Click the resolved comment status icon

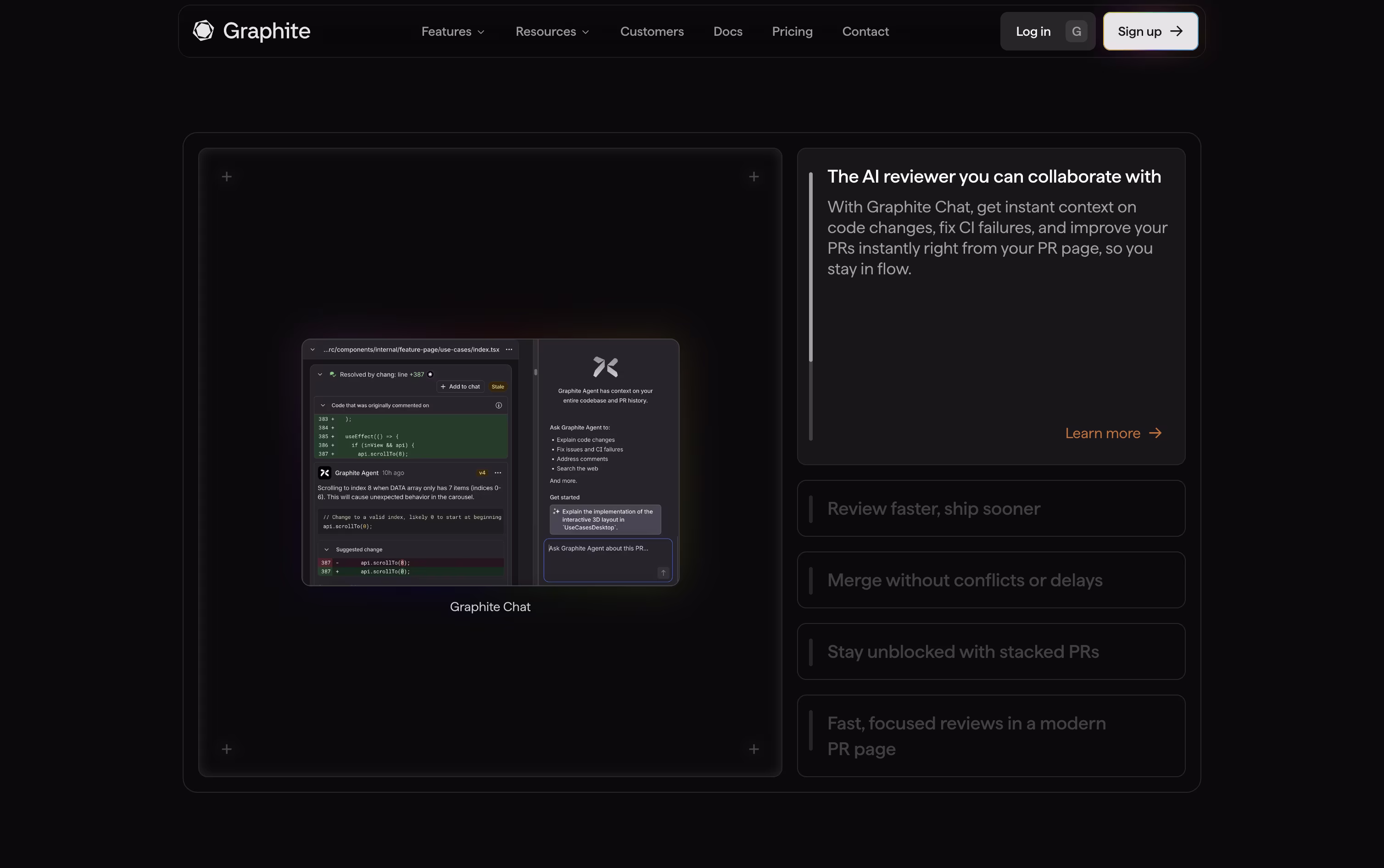[332, 374]
